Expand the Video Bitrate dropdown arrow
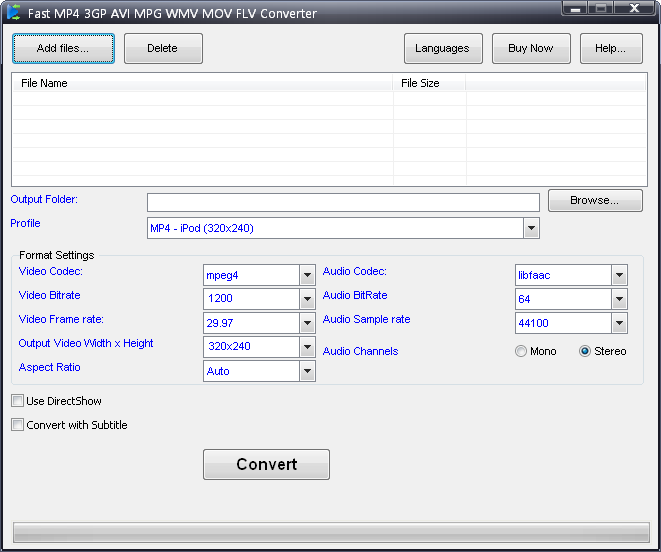The width and height of the screenshot is (661, 552). (x=307, y=299)
